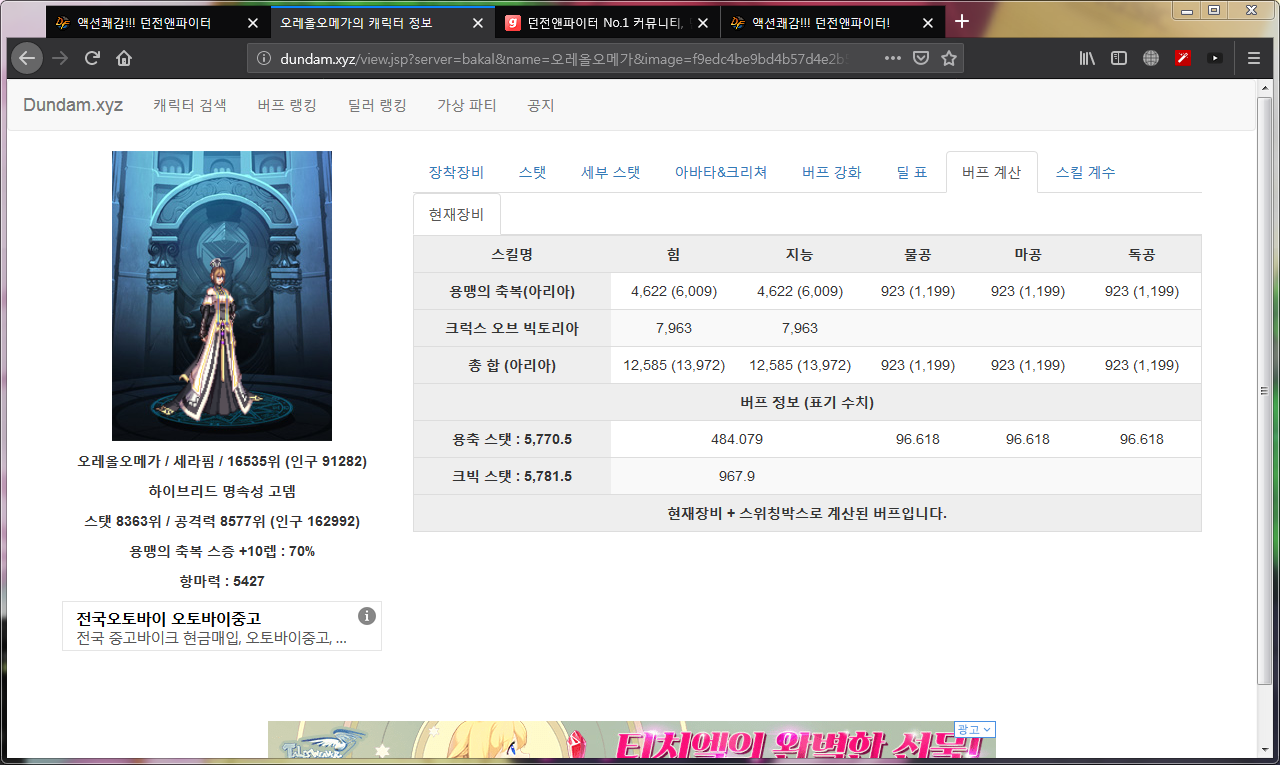Click the 484.079 value cell

pyautogui.click(x=737, y=439)
